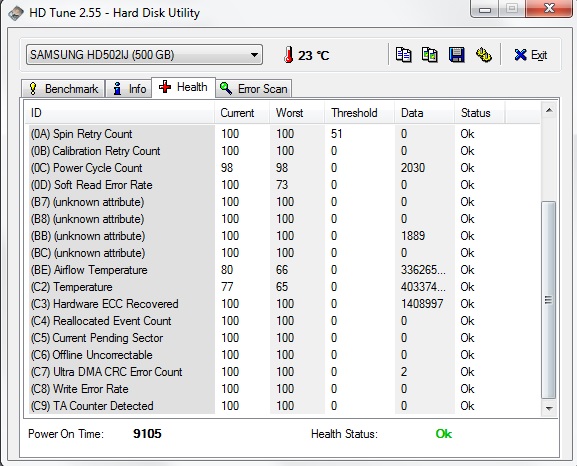Click the Current column header
The width and height of the screenshot is (577, 466).
[x=242, y=113]
